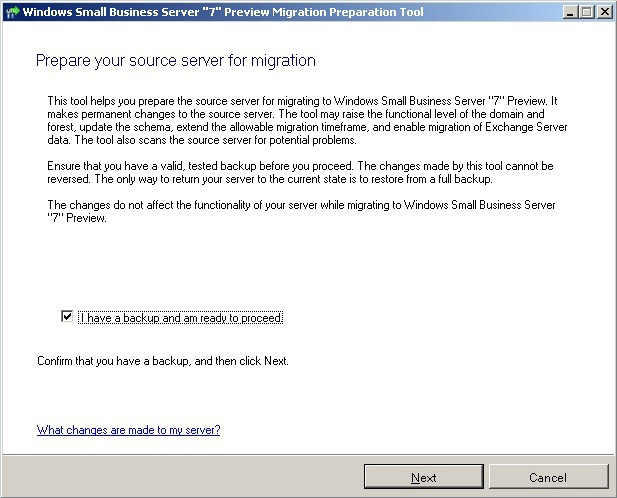Click the "I have a backup and am ready to proceed" label
This screenshot has width=617, height=498.
coord(181,318)
